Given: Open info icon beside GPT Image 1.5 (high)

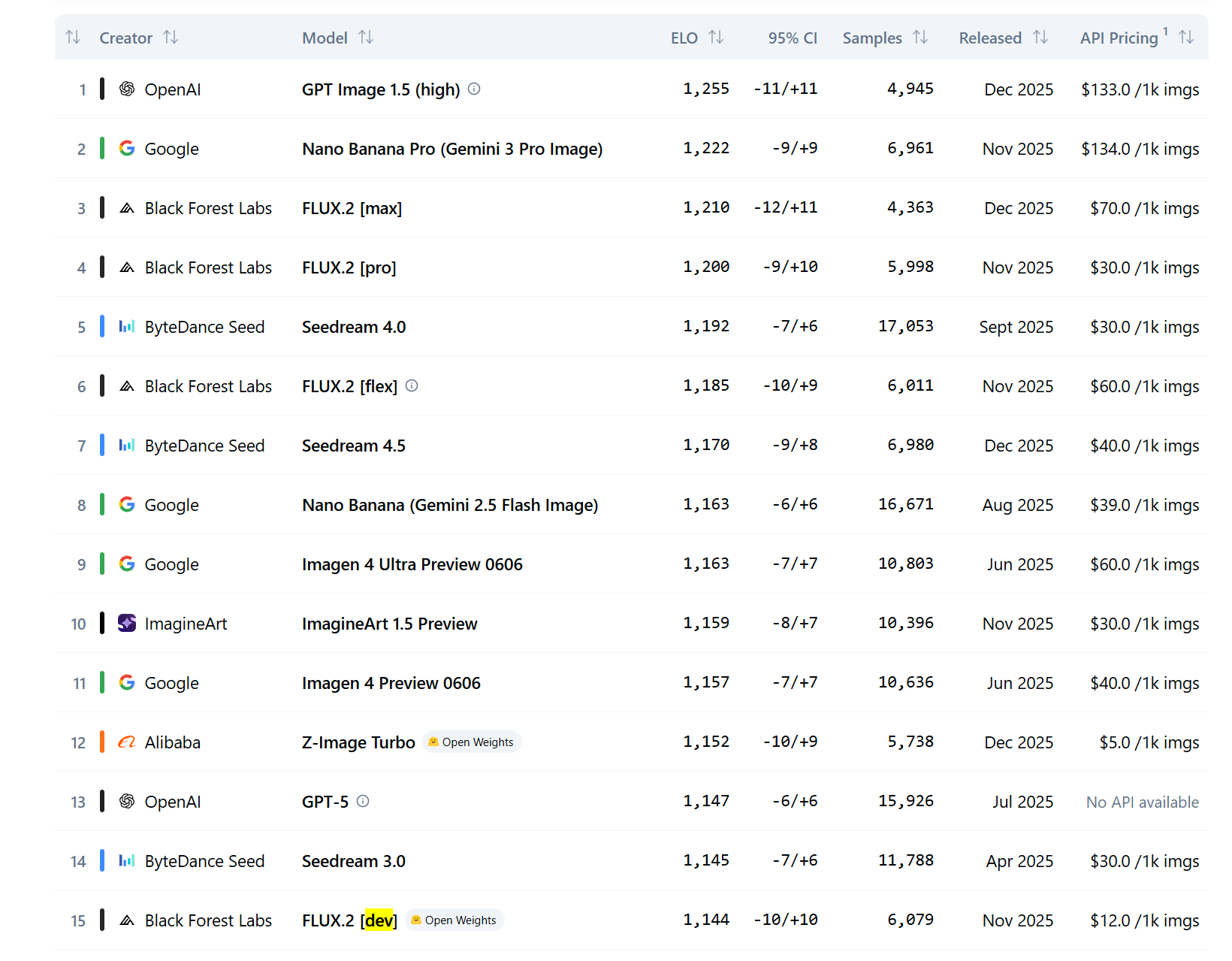Looking at the screenshot, I should (x=474, y=89).
